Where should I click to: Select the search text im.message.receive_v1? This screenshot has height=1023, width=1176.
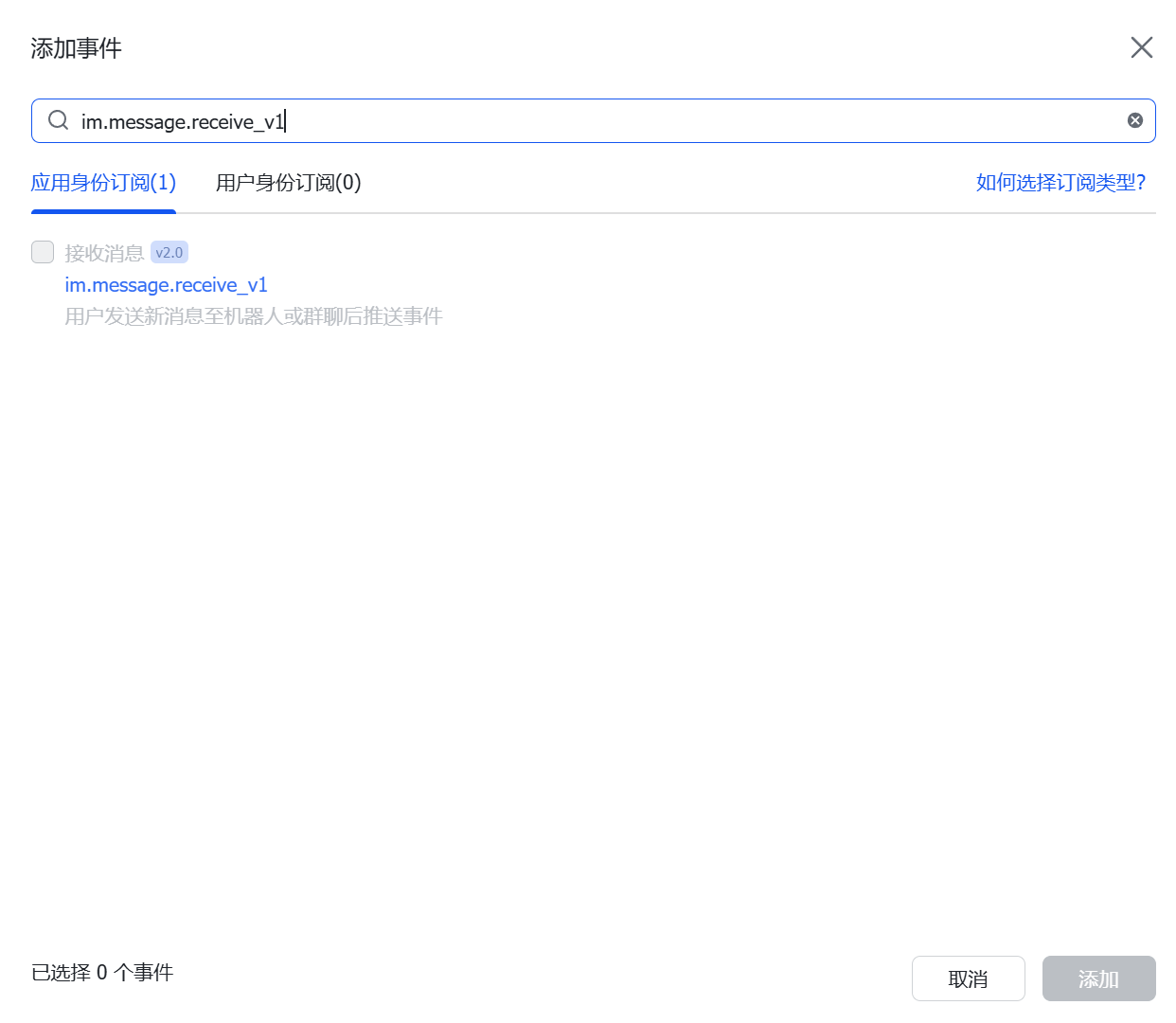(x=181, y=120)
